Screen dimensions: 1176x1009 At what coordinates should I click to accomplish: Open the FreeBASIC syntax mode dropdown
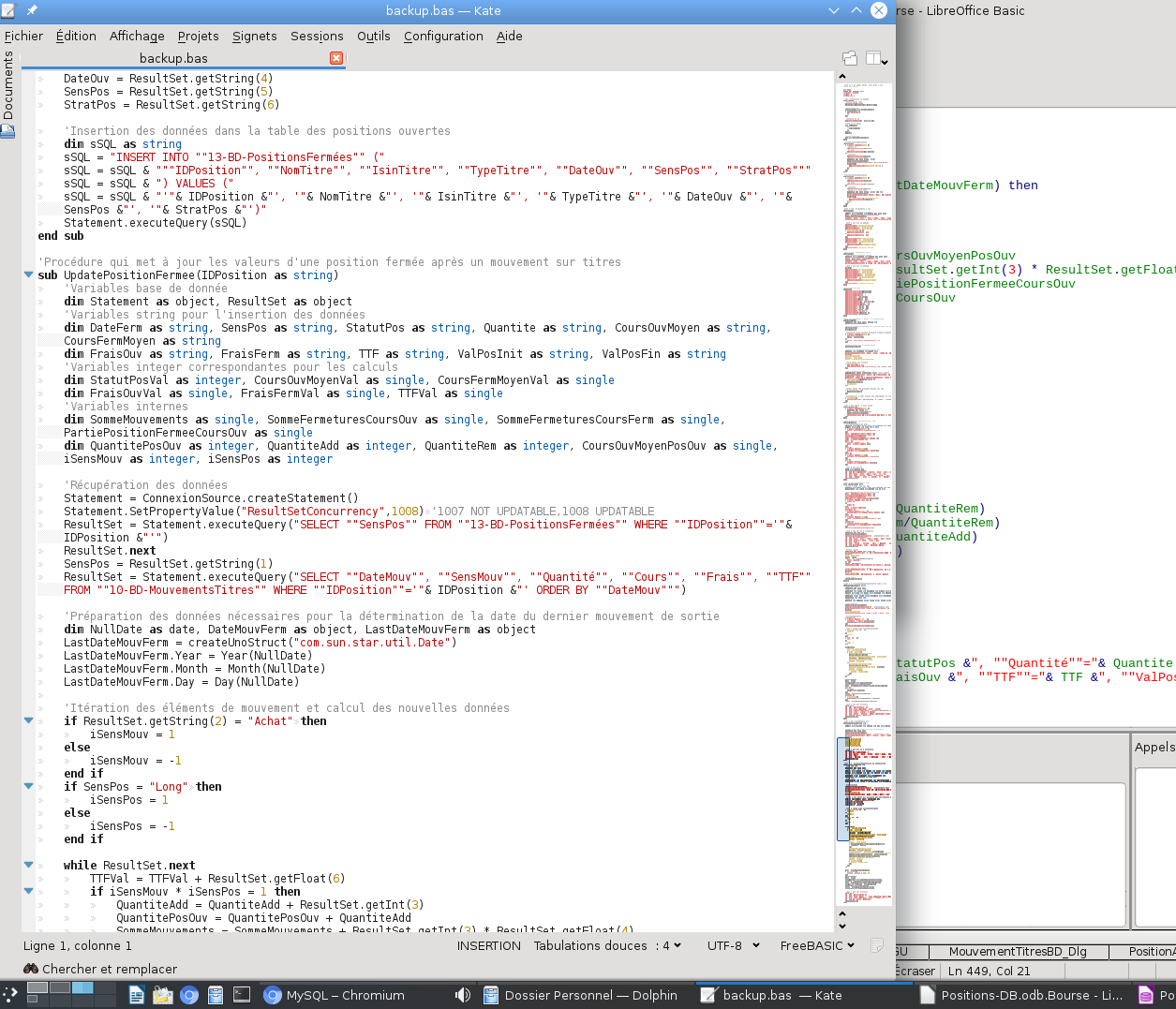[817, 945]
